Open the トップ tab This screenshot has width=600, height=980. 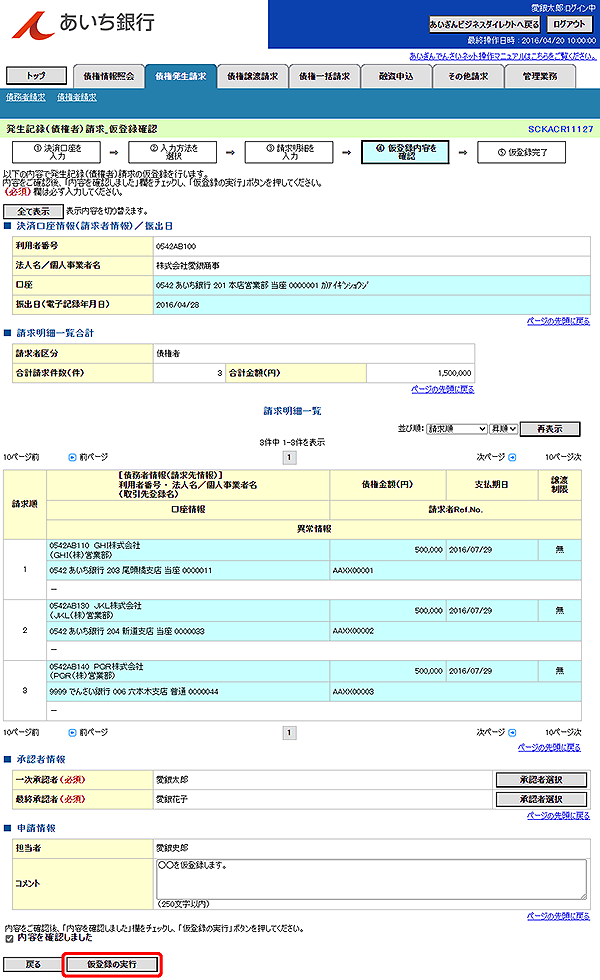[x=36, y=76]
